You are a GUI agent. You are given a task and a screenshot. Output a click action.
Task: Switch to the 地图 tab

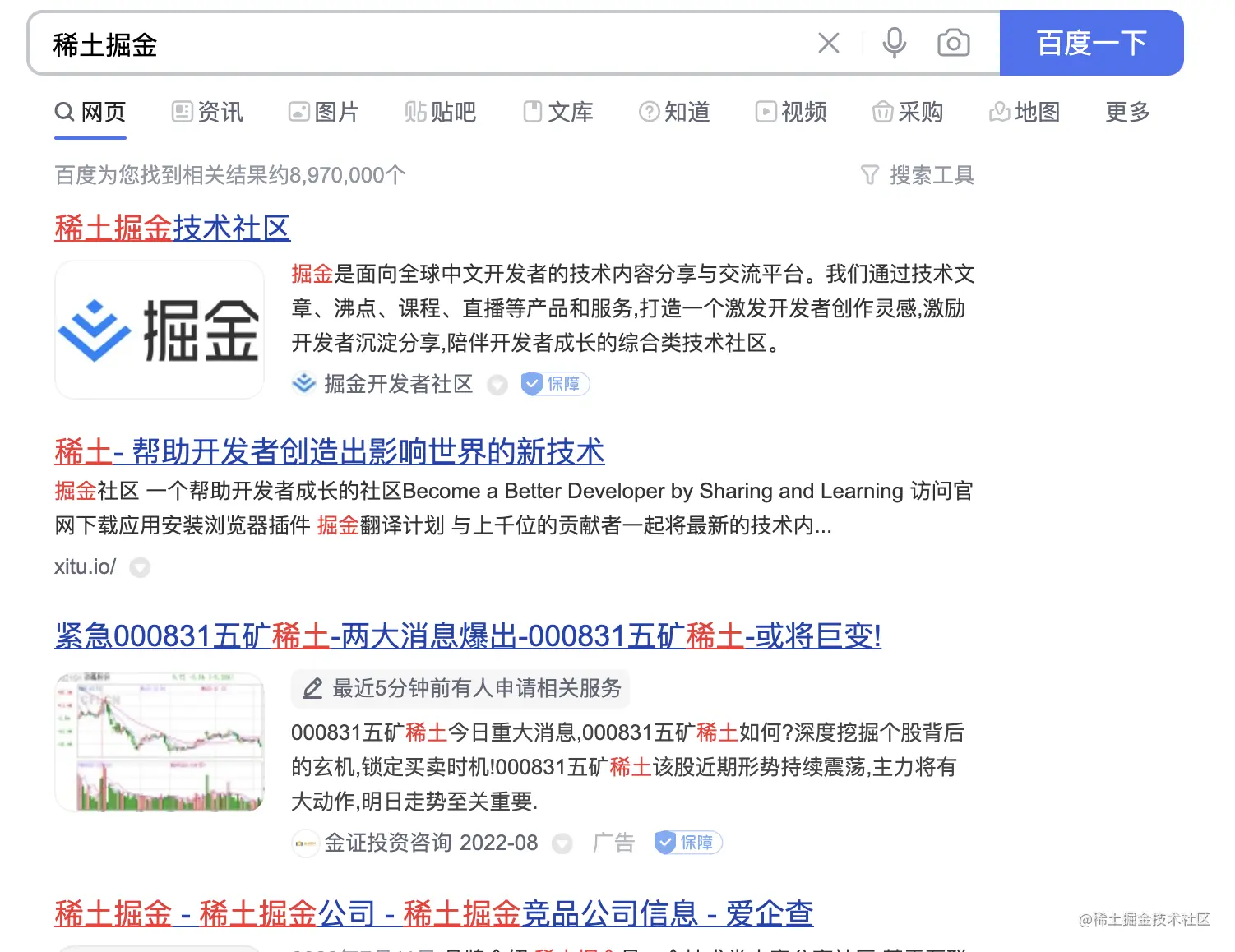[x=1025, y=112]
